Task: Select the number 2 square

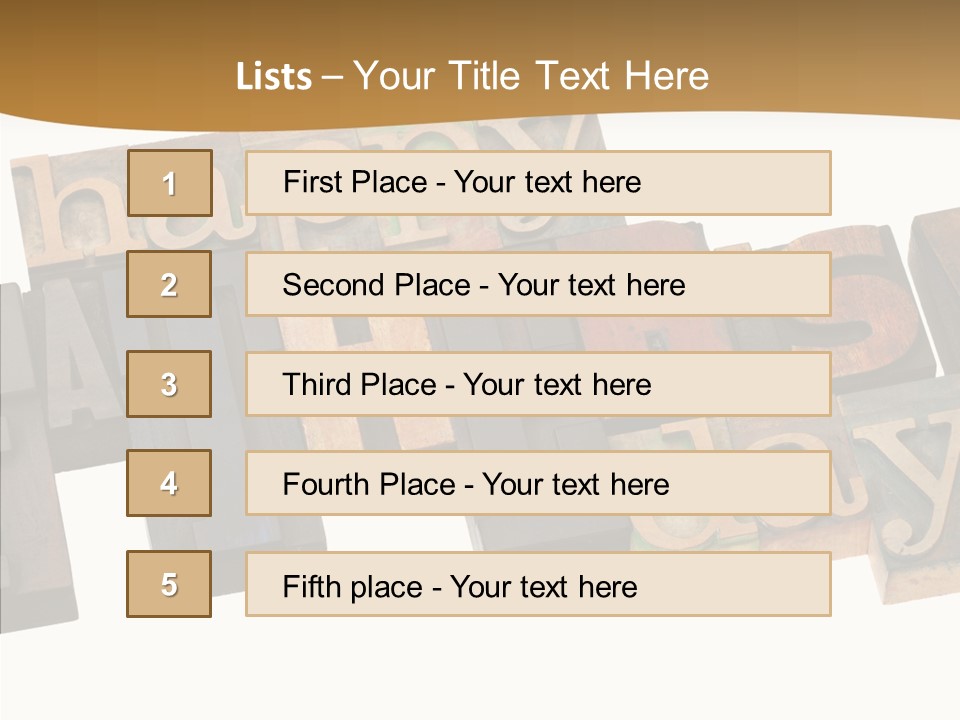Action: pyautogui.click(x=169, y=284)
